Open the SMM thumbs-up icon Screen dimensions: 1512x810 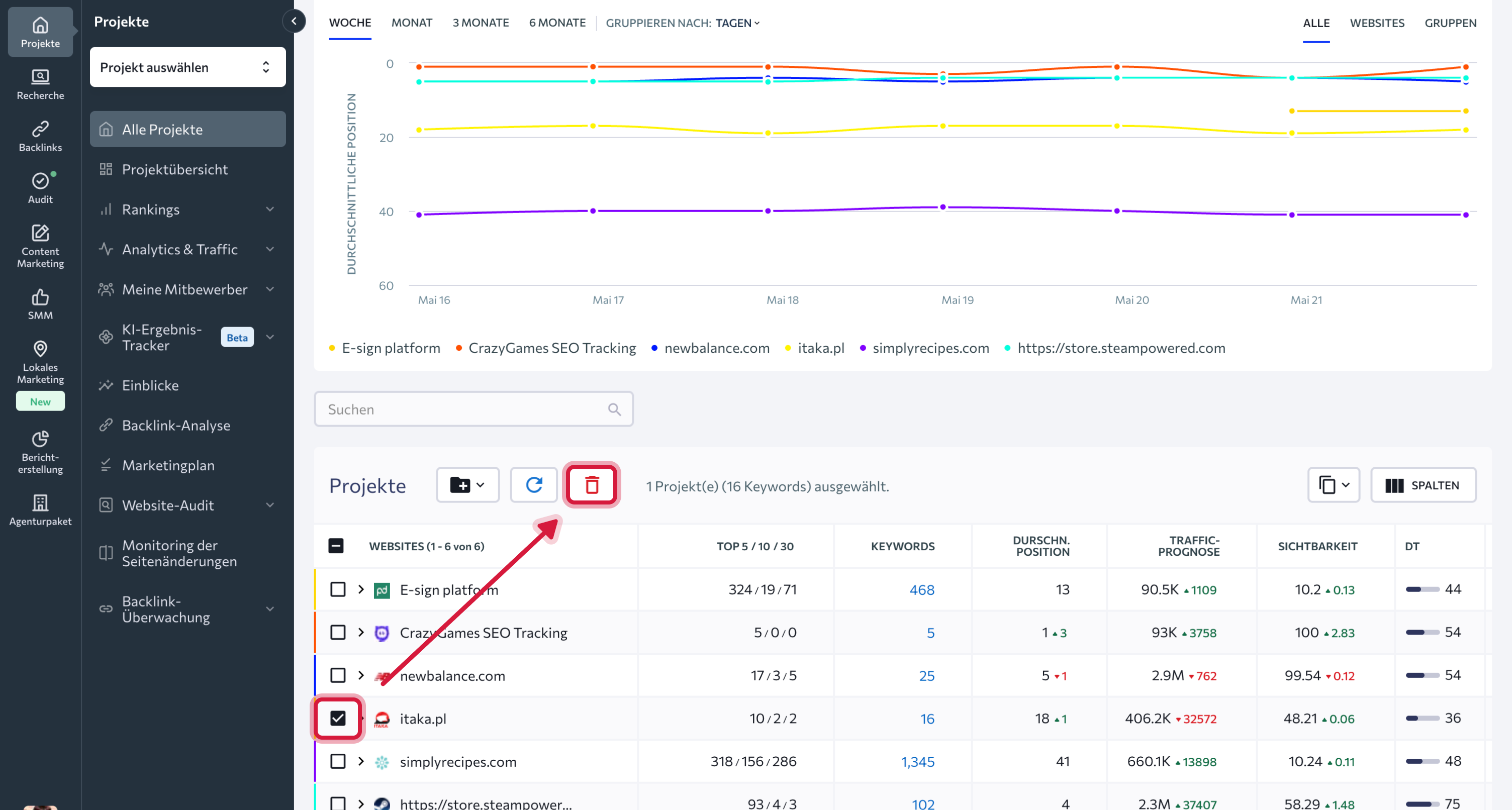tap(40, 304)
